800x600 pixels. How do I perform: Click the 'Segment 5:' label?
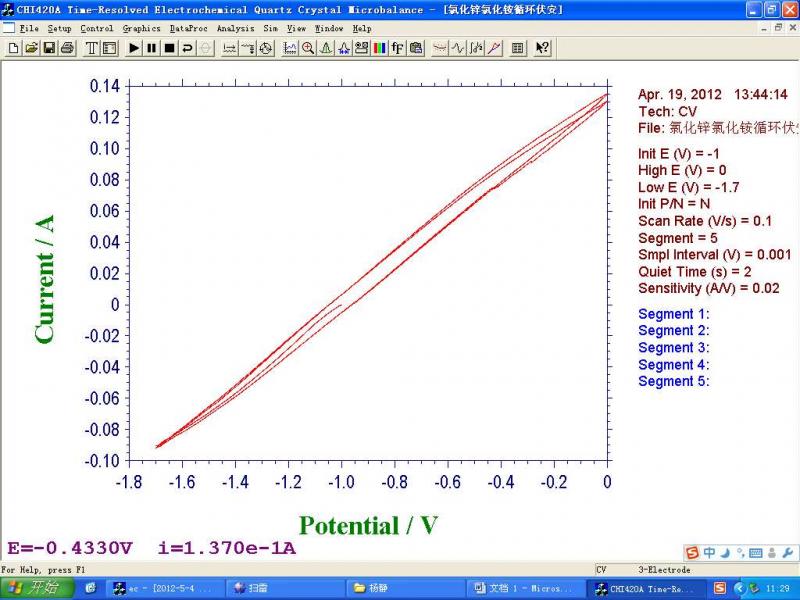(673, 381)
